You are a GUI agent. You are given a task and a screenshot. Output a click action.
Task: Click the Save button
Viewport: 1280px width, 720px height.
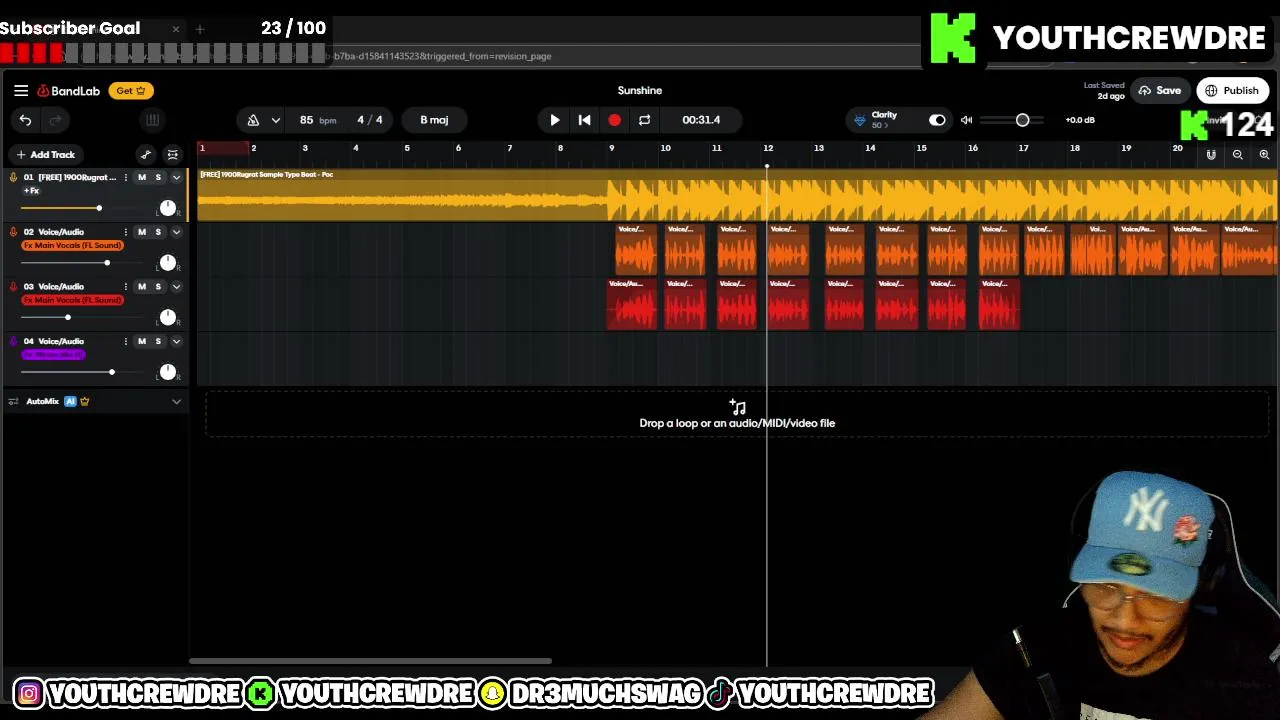click(1160, 91)
